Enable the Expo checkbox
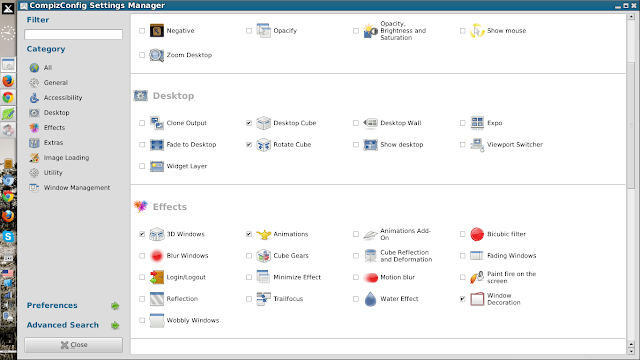The height and width of the screenshot is (360, 640). coord(462,123)
